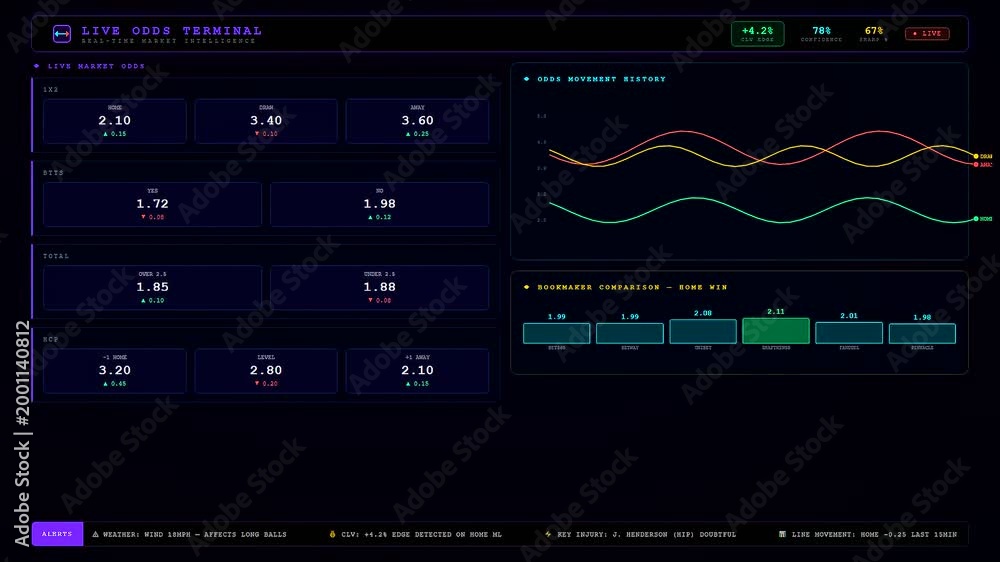Click the Weather wind 18mph alert text

(195, 535)
